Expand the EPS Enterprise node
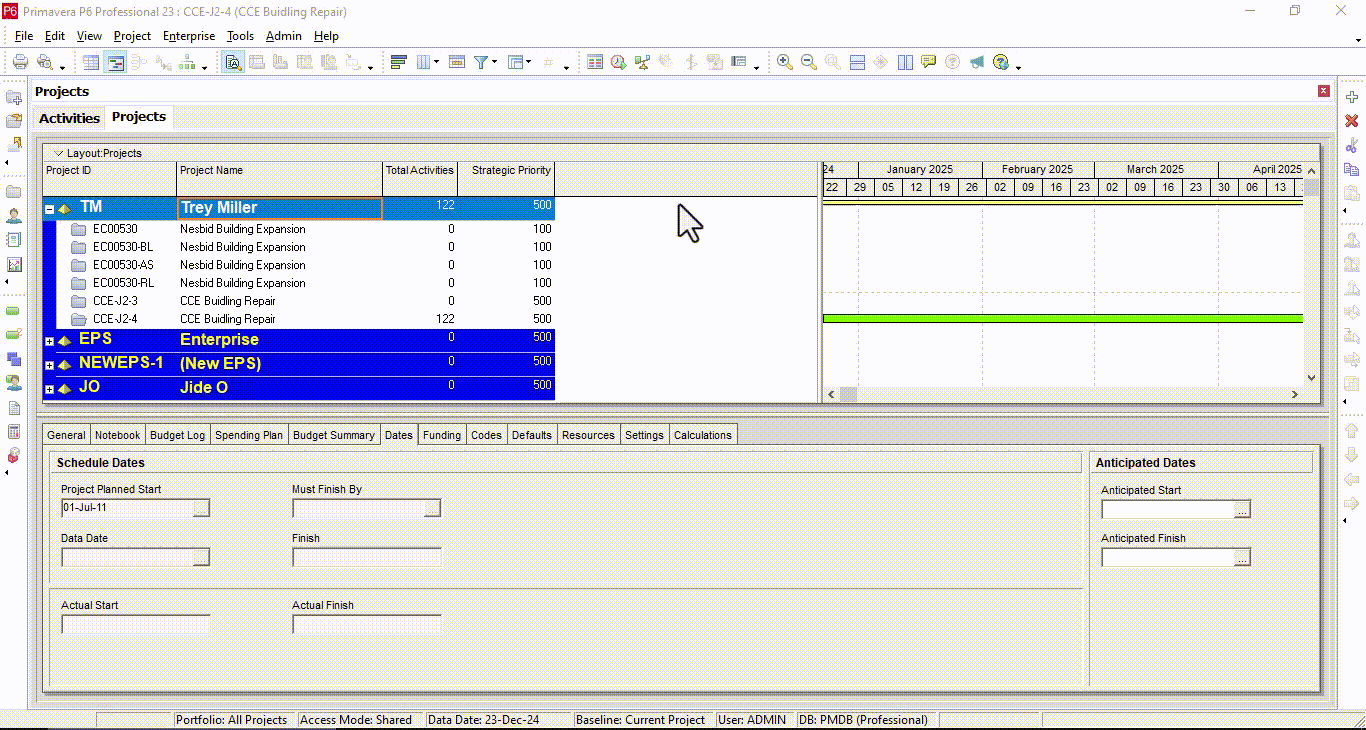The width and height of the screenshot is (1366, 730). coord(48,339)
